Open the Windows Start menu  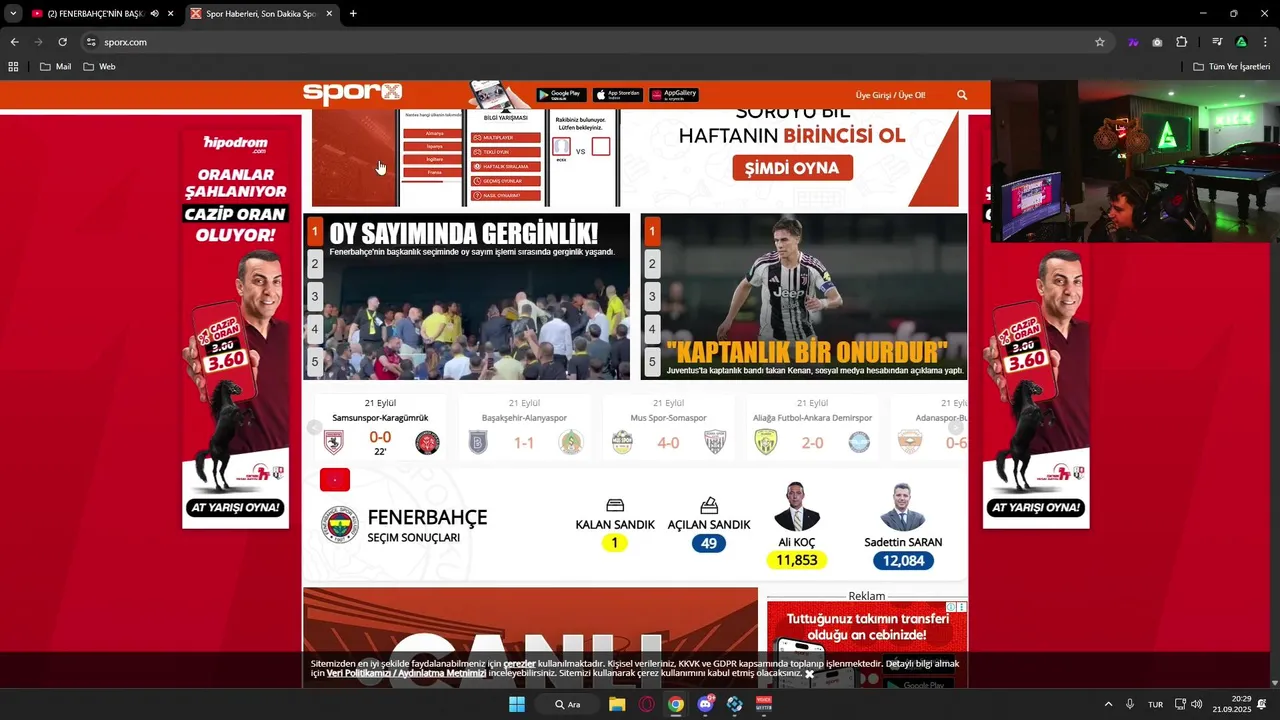(517, 704)
